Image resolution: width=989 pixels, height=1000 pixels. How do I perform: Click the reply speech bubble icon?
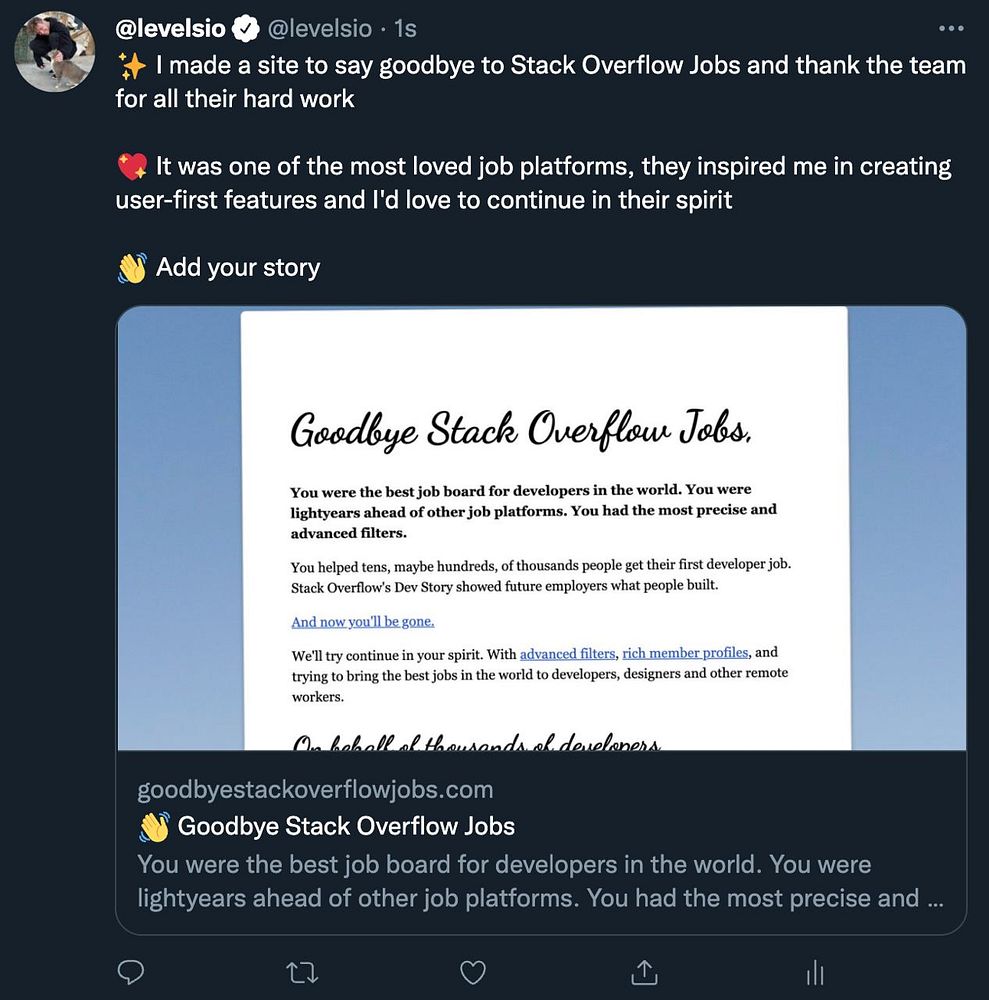click(132, 971)
